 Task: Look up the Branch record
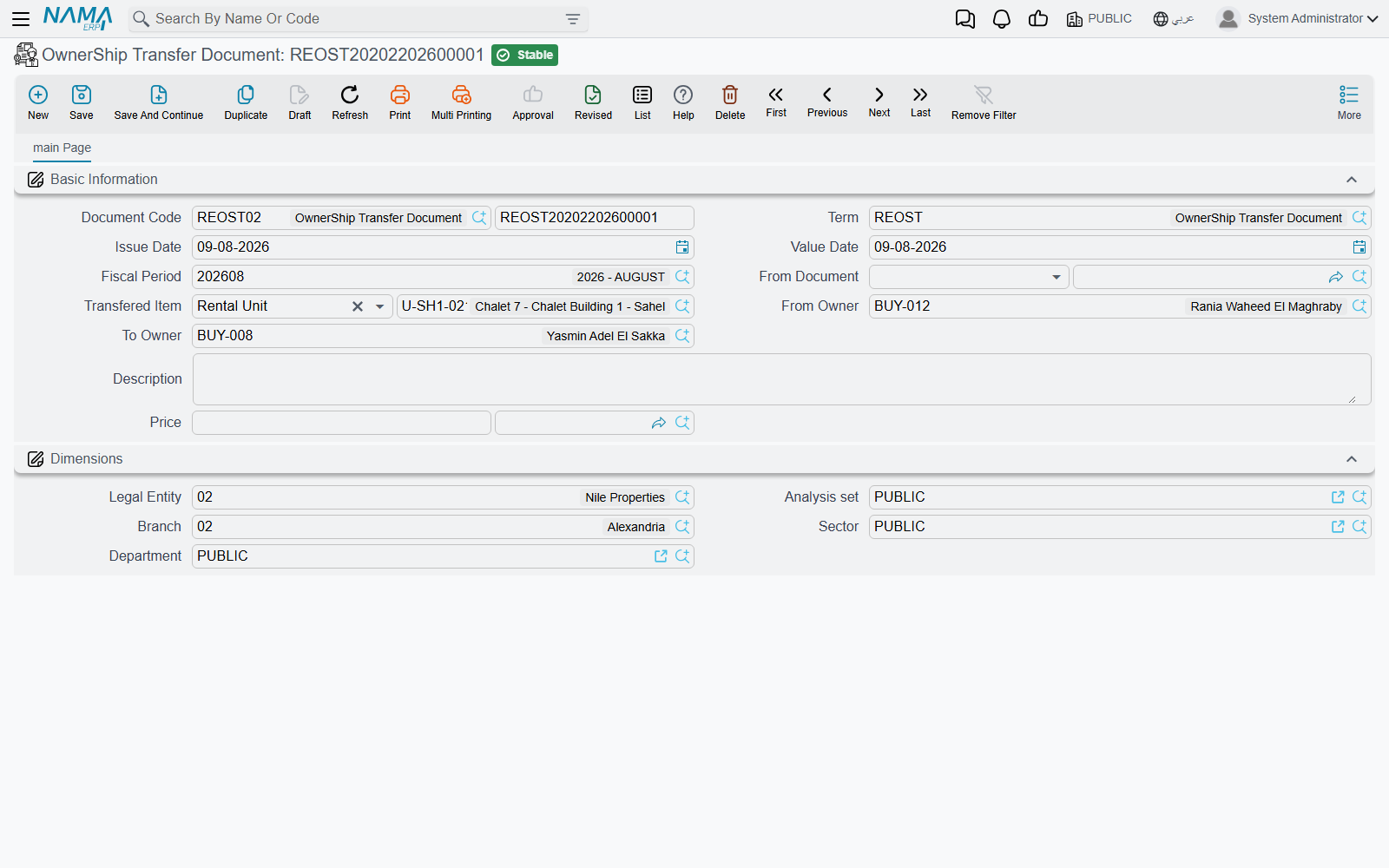(x=682, y=527)
